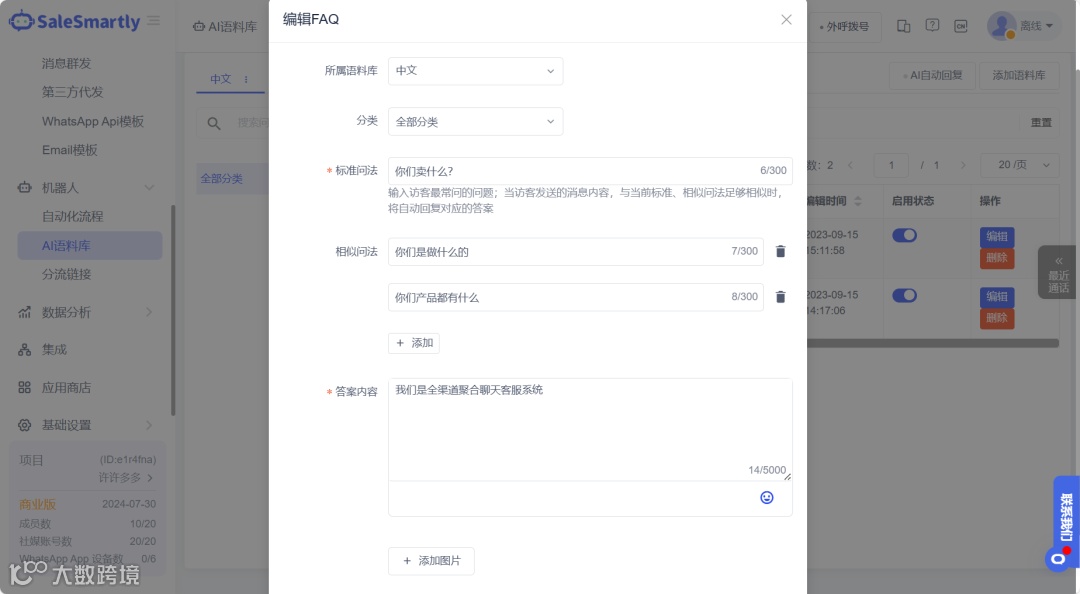
Task: Delete the similar question 你们产品都有什么
Action: [780, 297]
